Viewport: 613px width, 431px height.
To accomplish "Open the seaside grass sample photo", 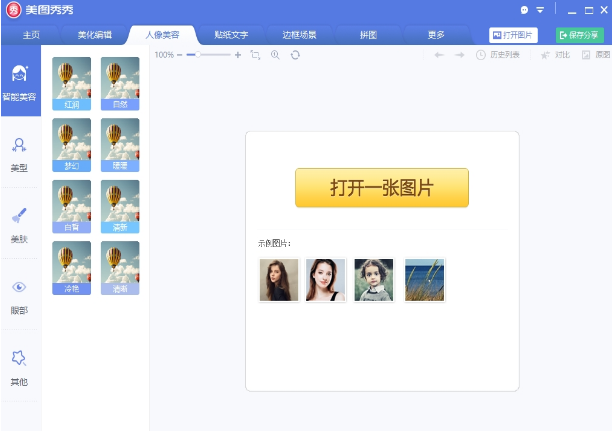I will 425,280.
